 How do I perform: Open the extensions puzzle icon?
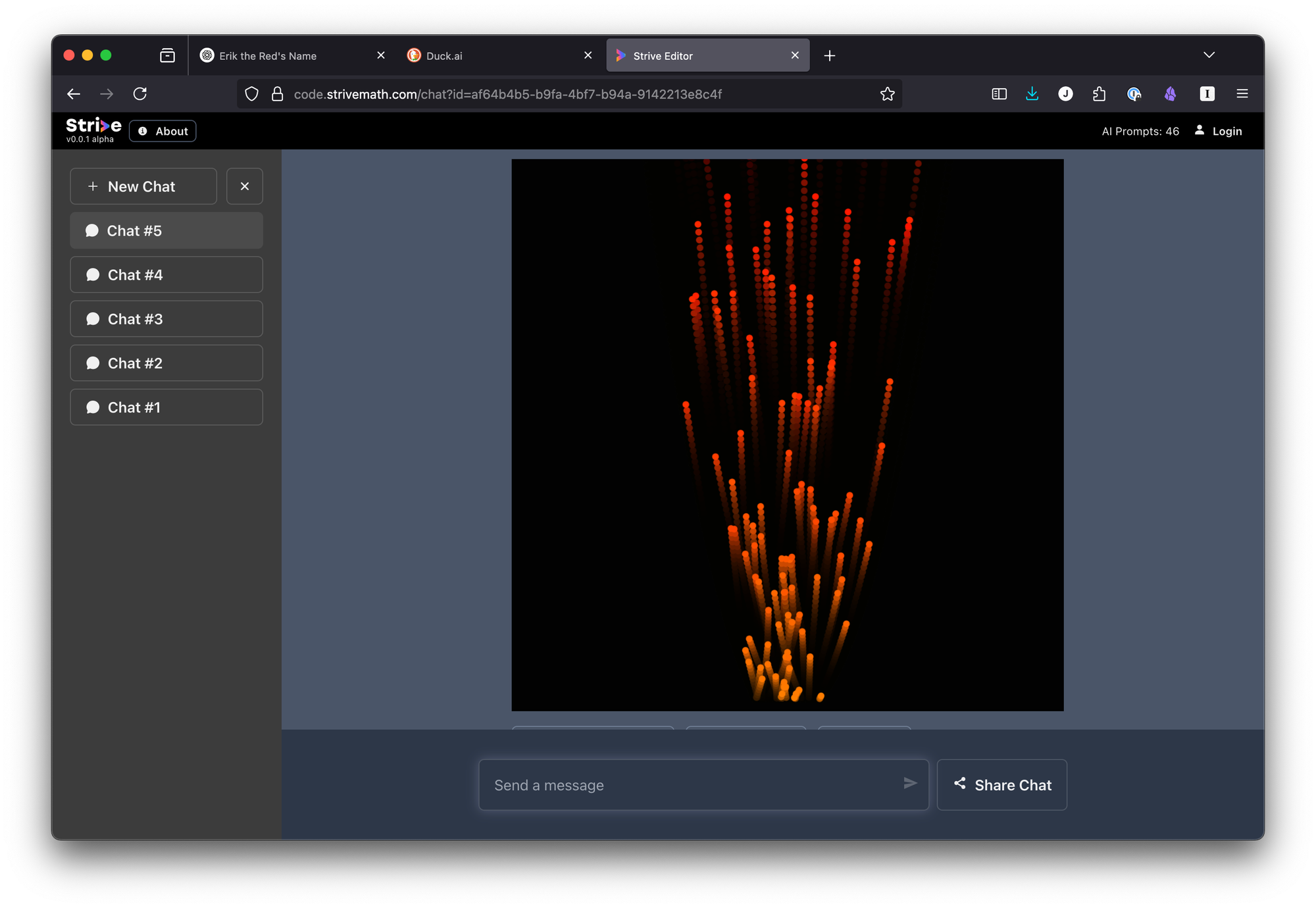[1099, 94]
